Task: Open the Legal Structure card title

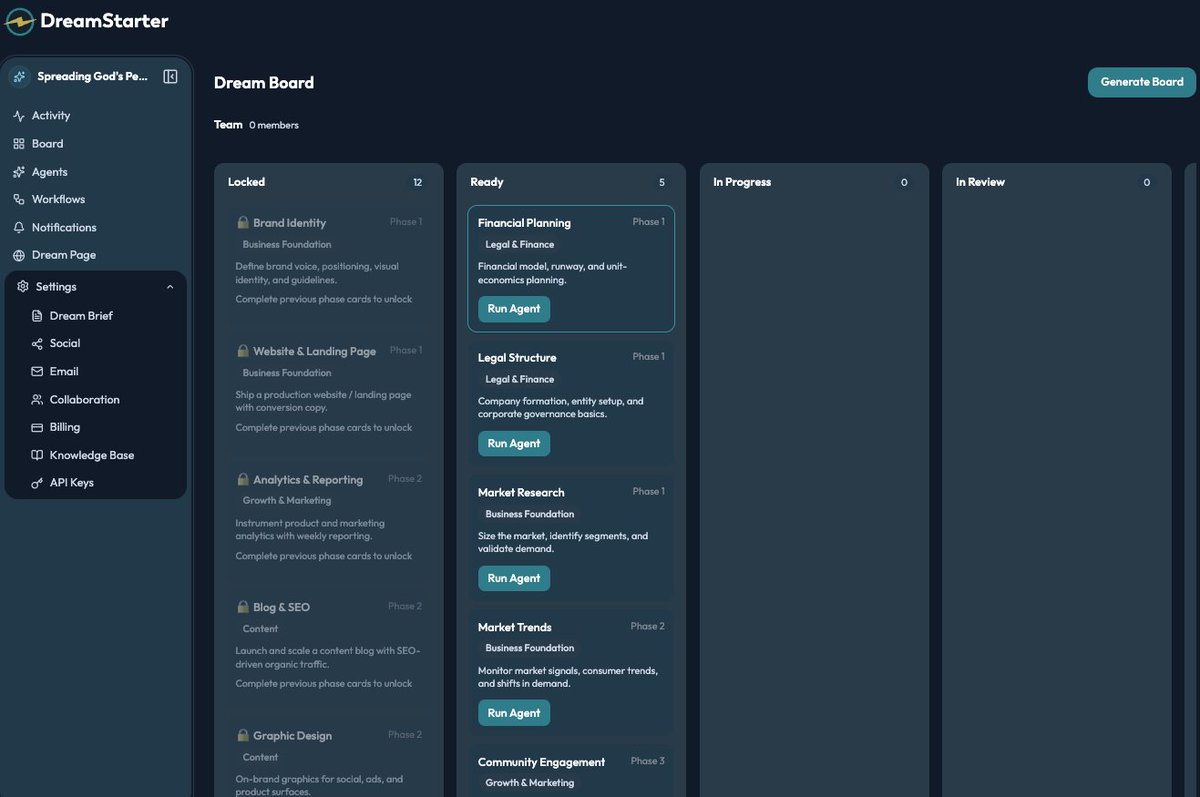Action: [x=517, y=358]
